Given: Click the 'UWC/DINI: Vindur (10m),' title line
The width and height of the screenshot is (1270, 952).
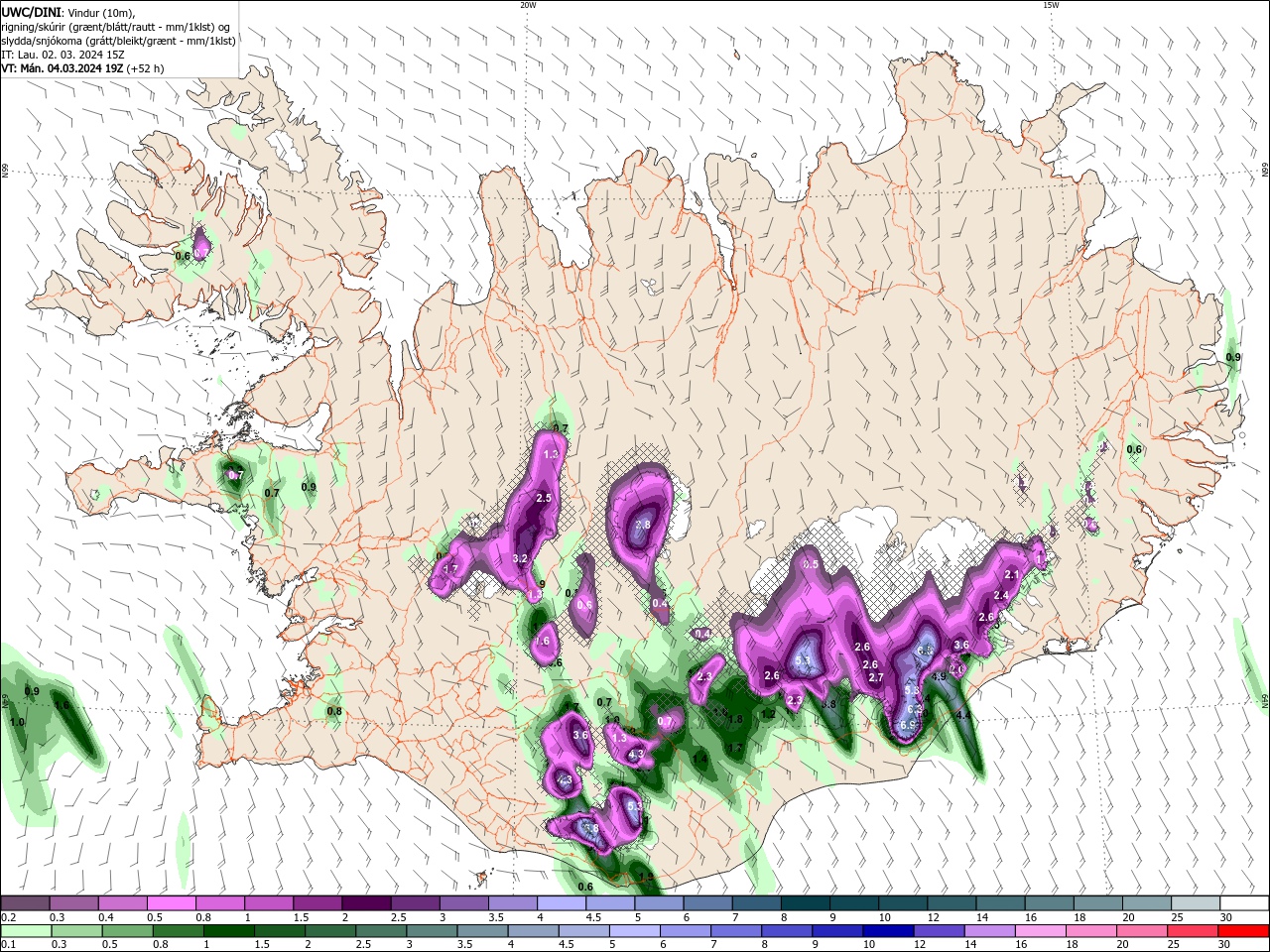Looking at the screenshot, I should [x=68, y=12].
